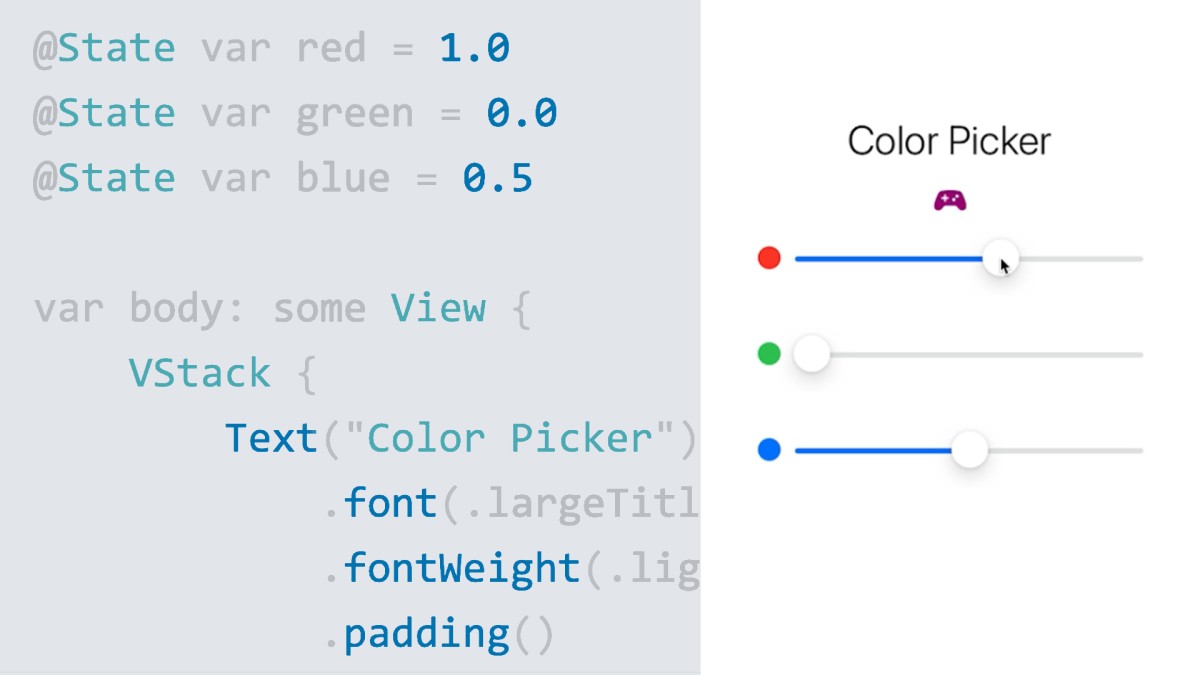This screenshot has height=675, width=1200.
Task: Click the green slider thumb
Action: coord(812,354)
